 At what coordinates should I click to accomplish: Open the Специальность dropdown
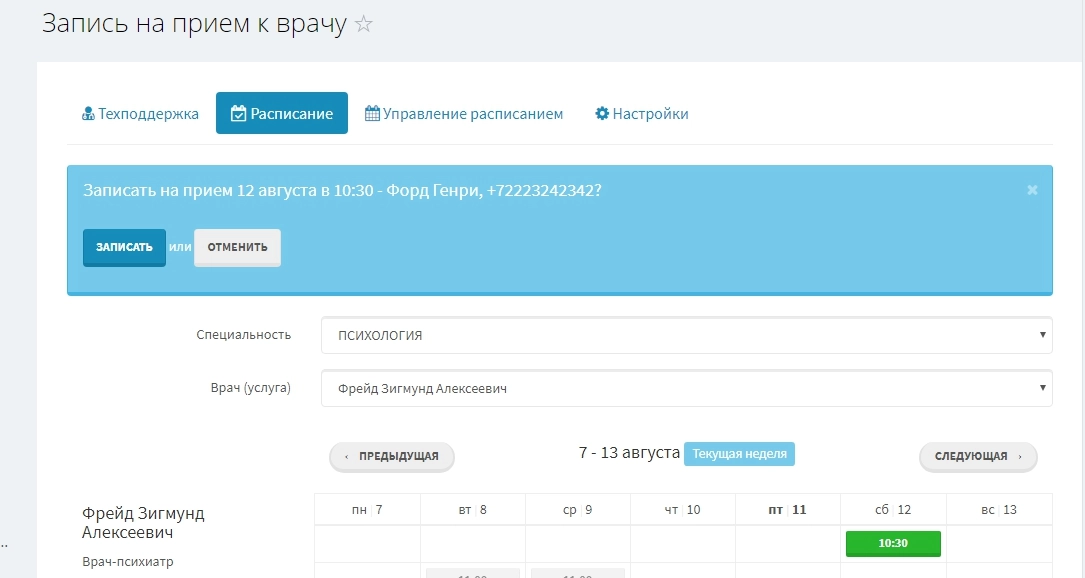[x=685, y=335]
